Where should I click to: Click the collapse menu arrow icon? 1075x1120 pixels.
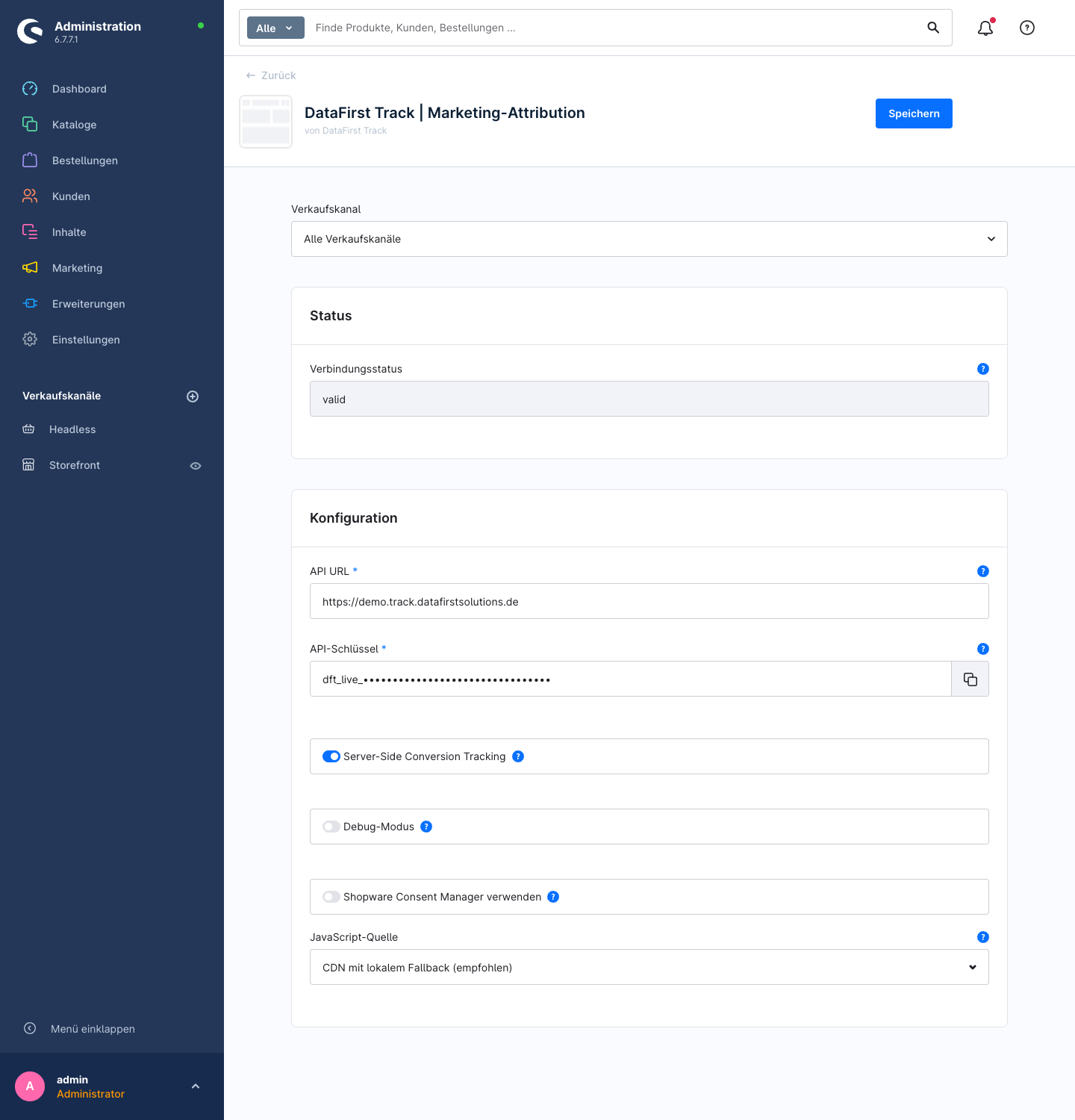coord(30,1028)
